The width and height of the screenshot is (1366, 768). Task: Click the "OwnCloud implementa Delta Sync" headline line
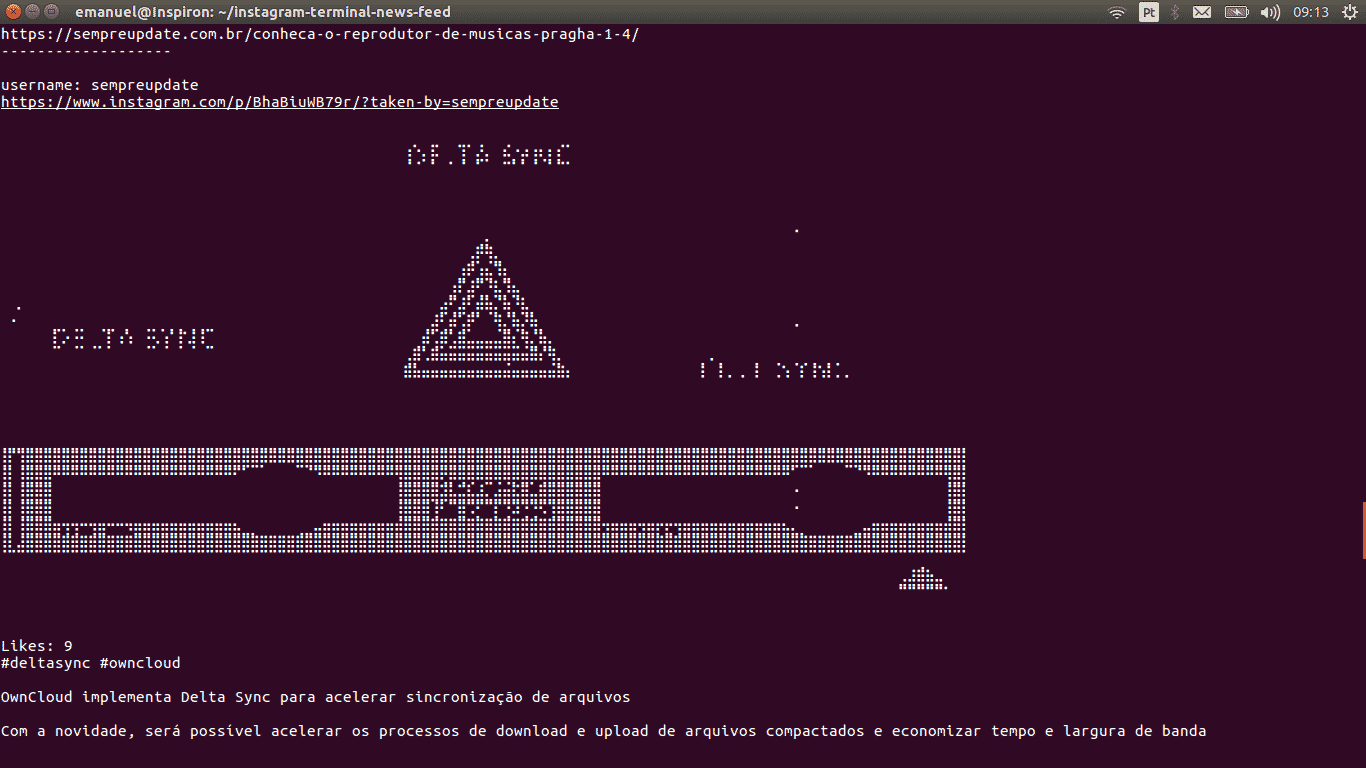[316, 697]
